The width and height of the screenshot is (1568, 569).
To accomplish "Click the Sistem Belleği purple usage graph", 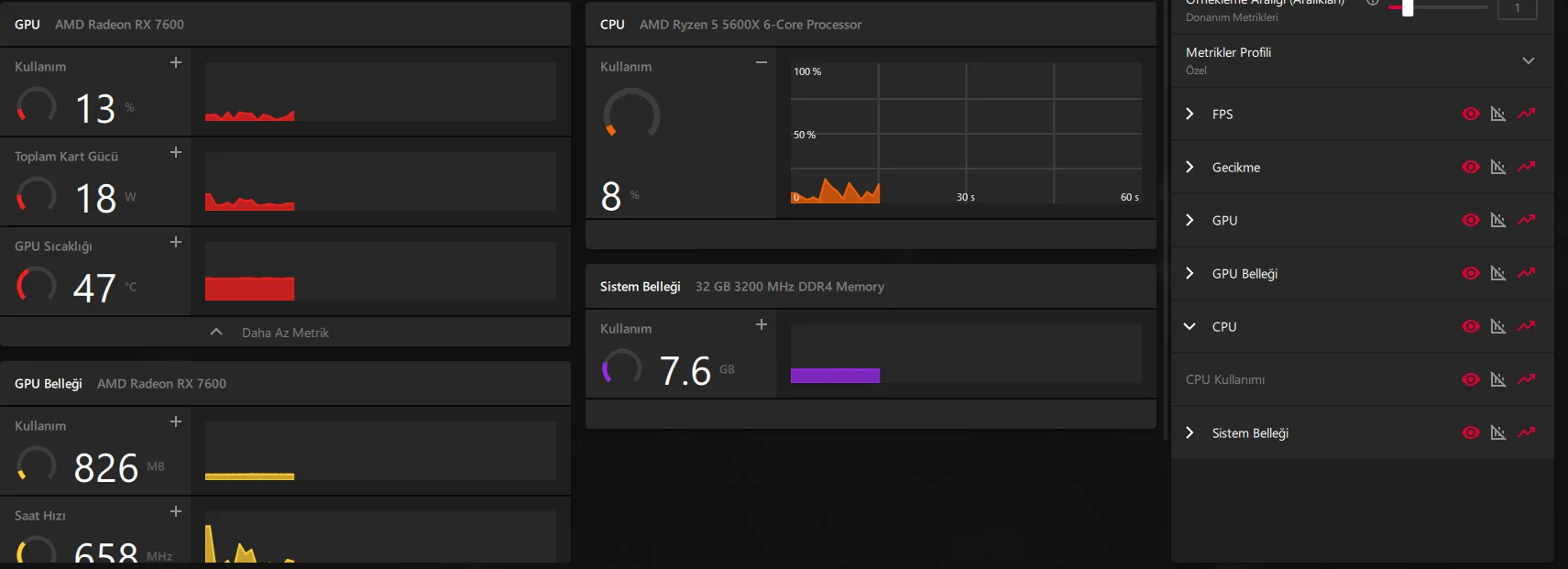I will [x=966, y=354].
